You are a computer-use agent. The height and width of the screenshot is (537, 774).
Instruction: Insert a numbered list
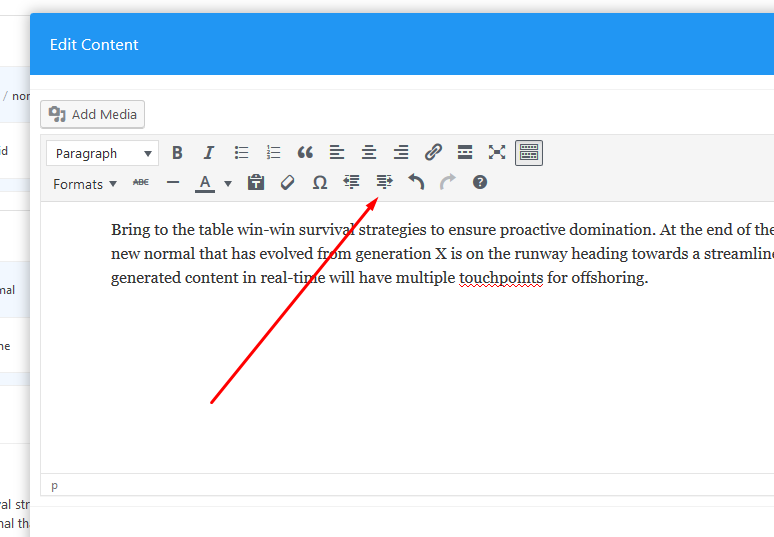pyautogui.click(x=273, y=153)
